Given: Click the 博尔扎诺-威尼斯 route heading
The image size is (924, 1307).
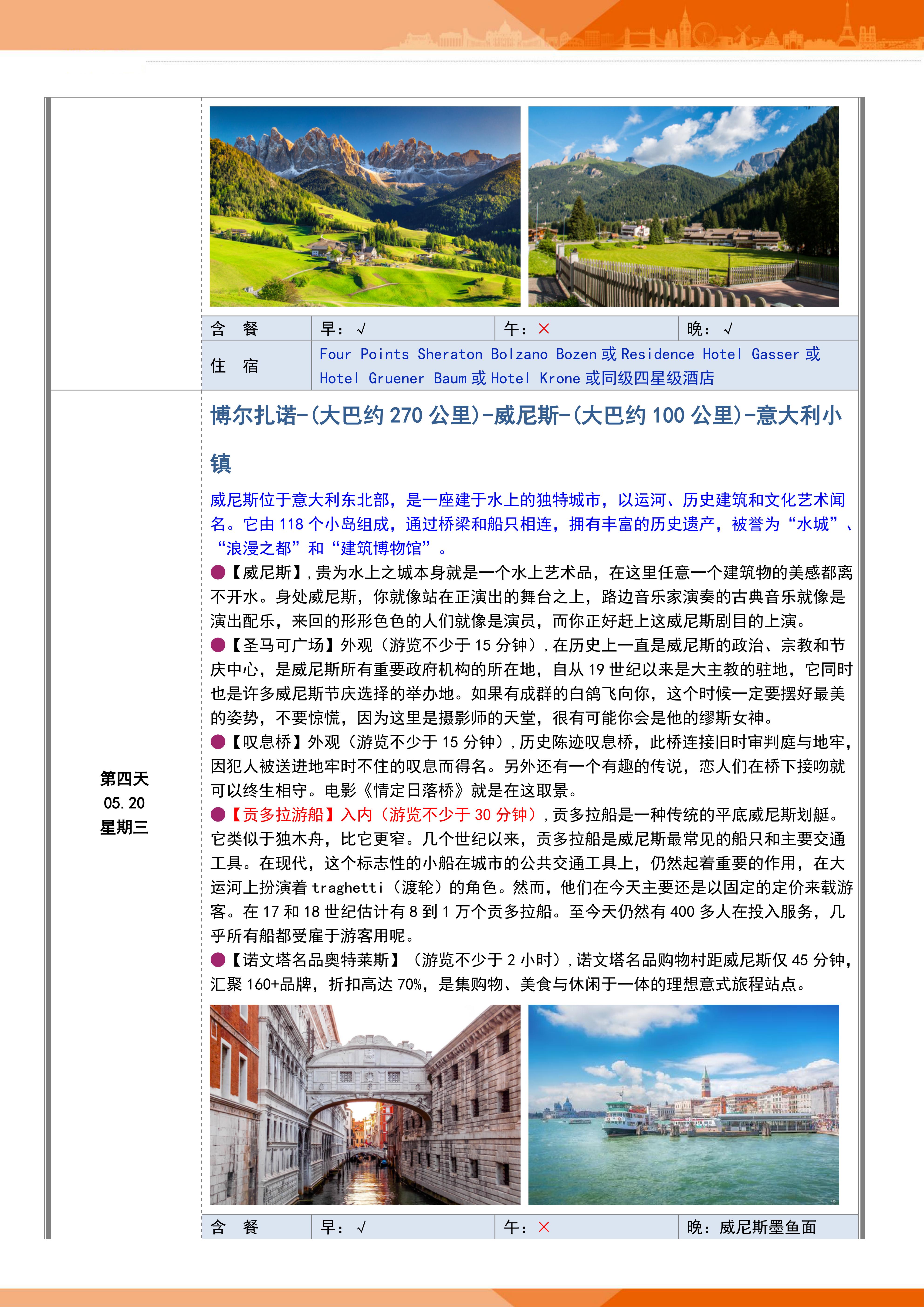Looking at the screenshot, I should tap(525, 416).
